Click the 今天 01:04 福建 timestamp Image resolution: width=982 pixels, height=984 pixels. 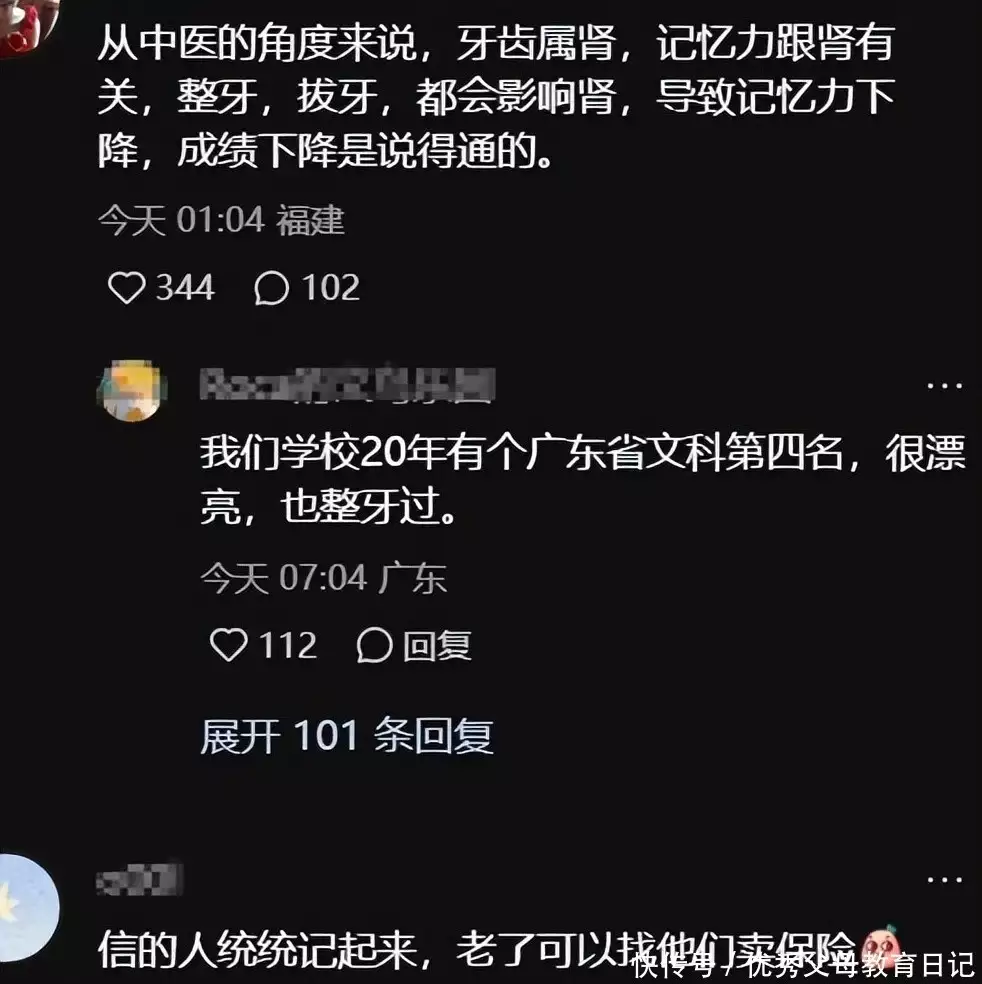(x=221, y=221)
